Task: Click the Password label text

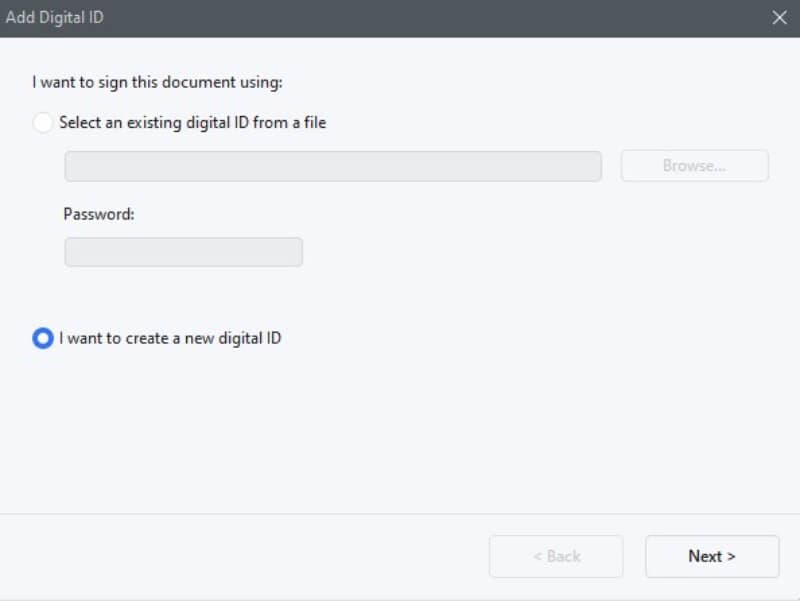Action: tap(98, 214)
